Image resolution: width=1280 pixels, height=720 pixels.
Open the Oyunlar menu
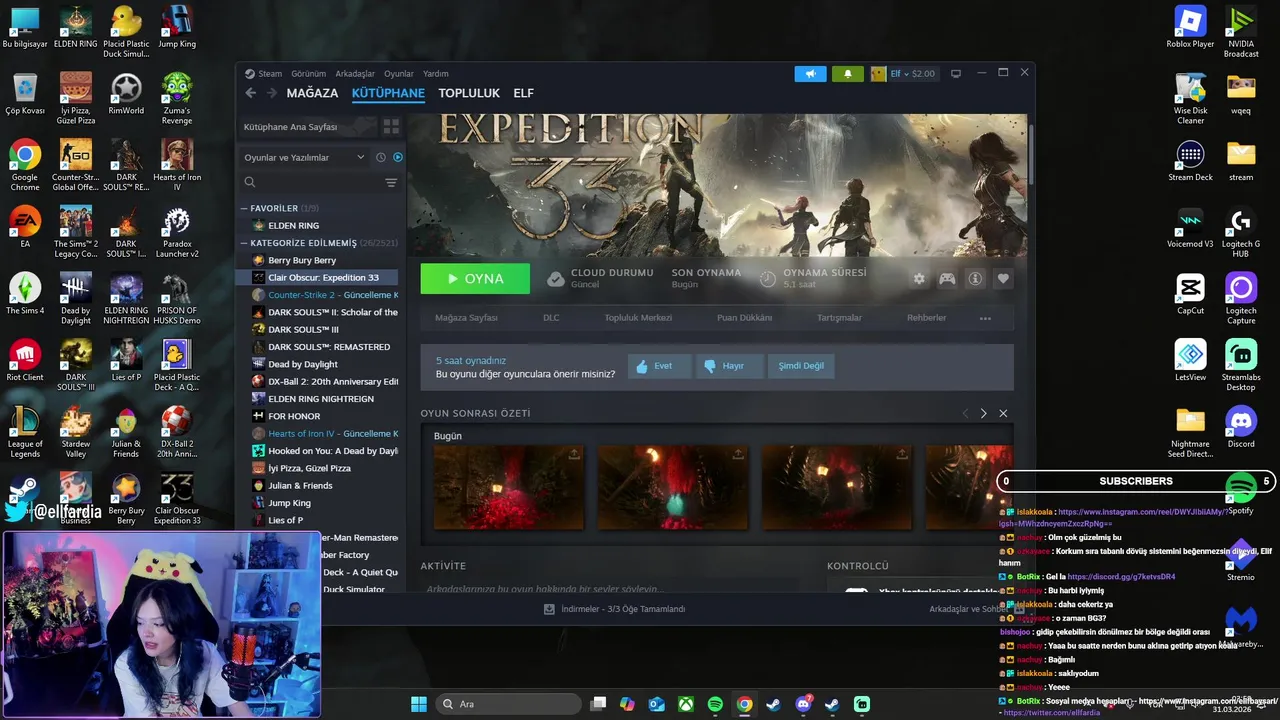click(x=399, y=73)
